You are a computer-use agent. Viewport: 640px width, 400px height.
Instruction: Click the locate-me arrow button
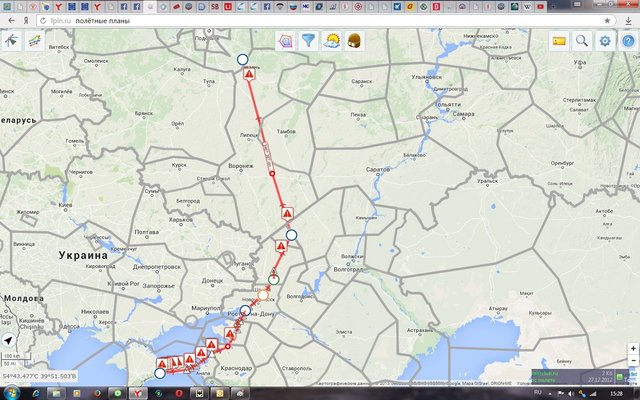click(9, 340)
